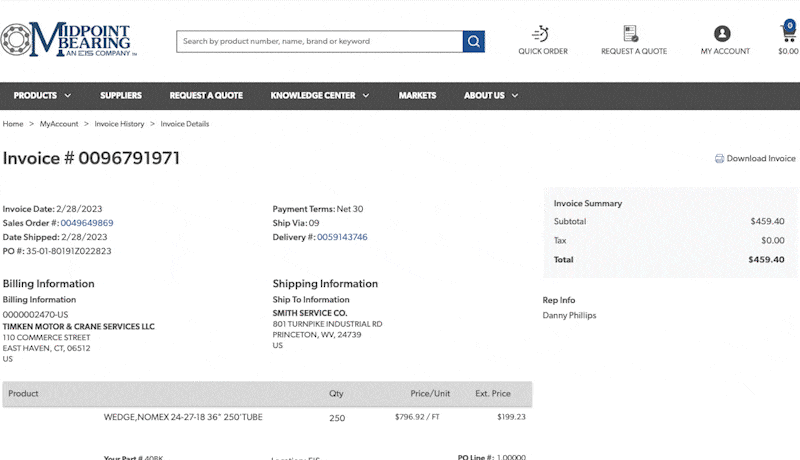
Task: Click the $796.92 / FT unit price
Action: point(417,417)
